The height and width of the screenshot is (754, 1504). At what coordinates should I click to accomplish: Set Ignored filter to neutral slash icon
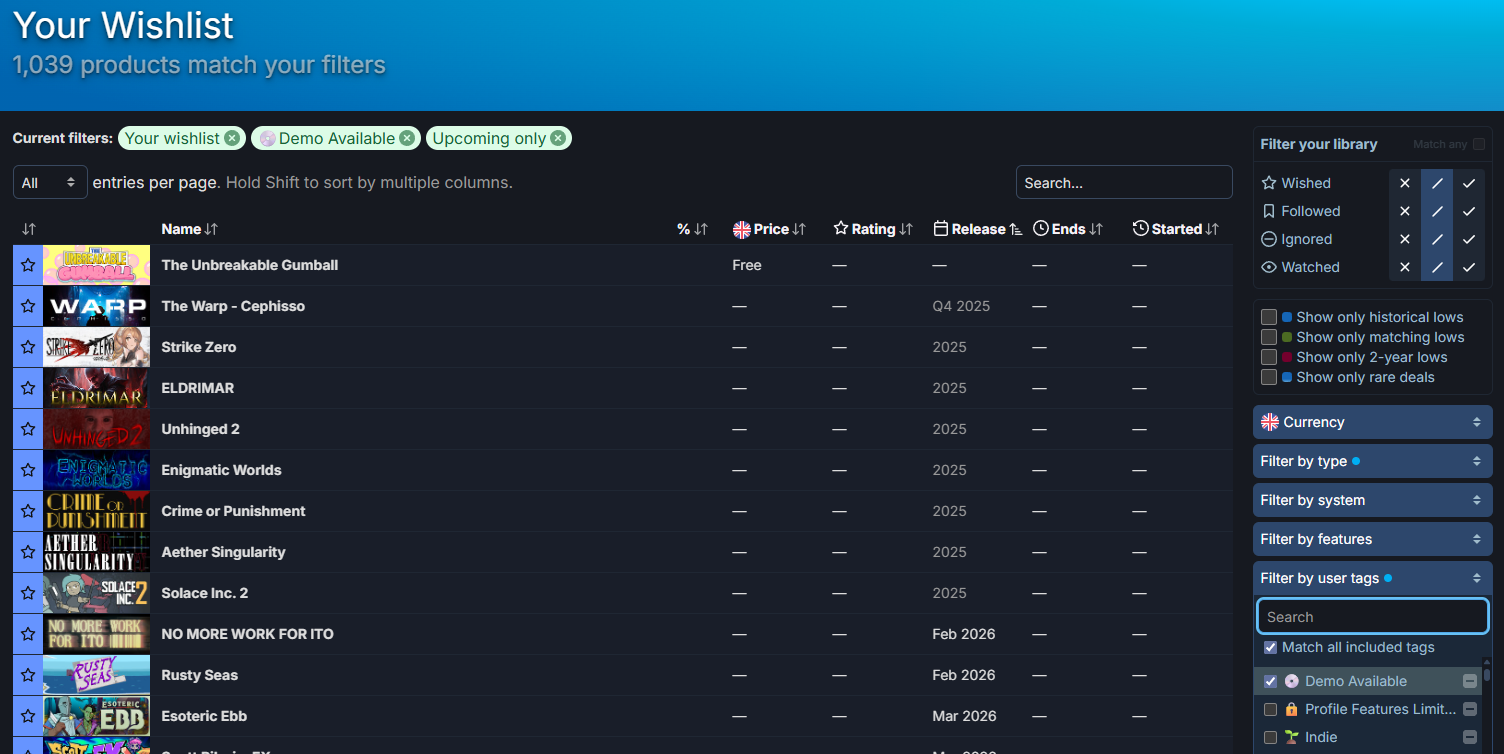(x=1436, y=239)
